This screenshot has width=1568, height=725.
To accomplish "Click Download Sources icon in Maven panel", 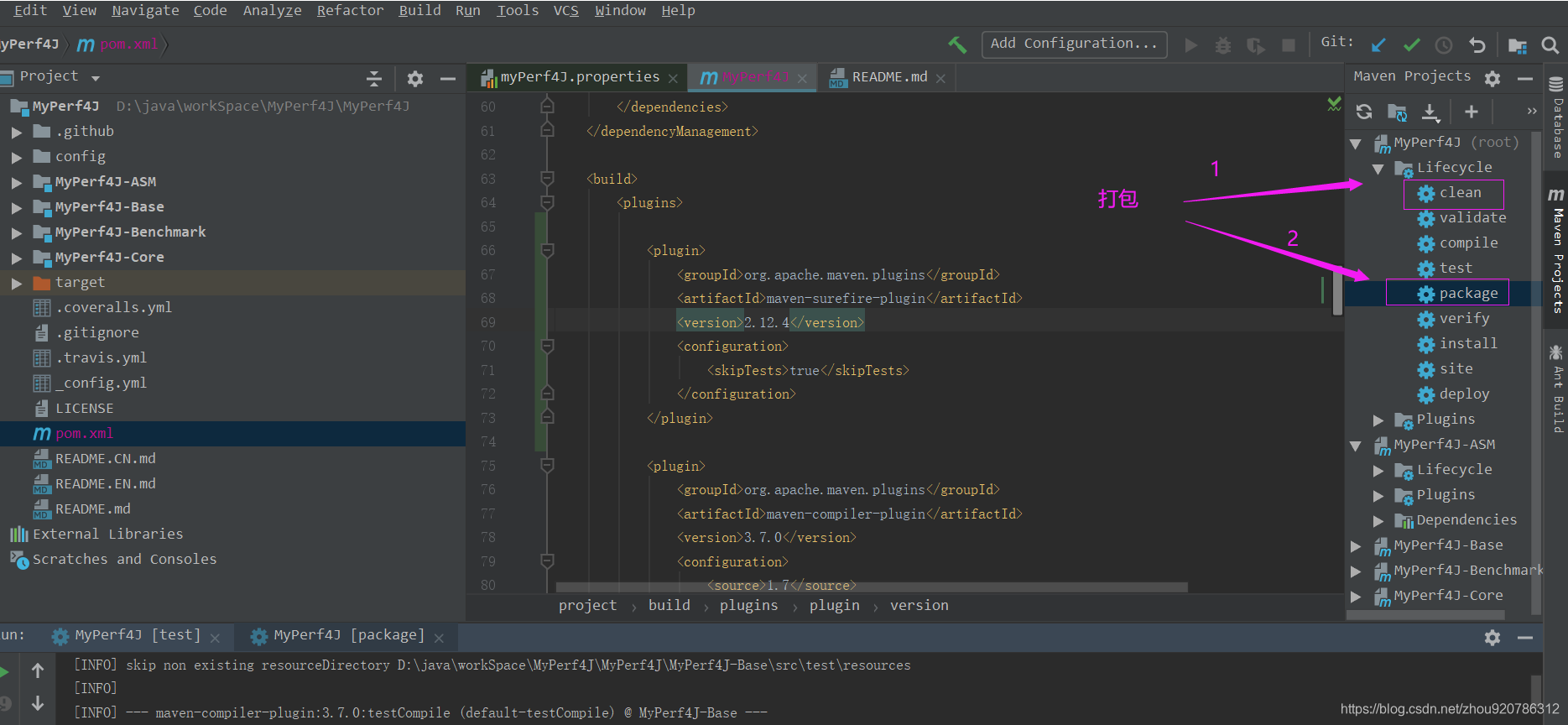I will point(1430,112).
